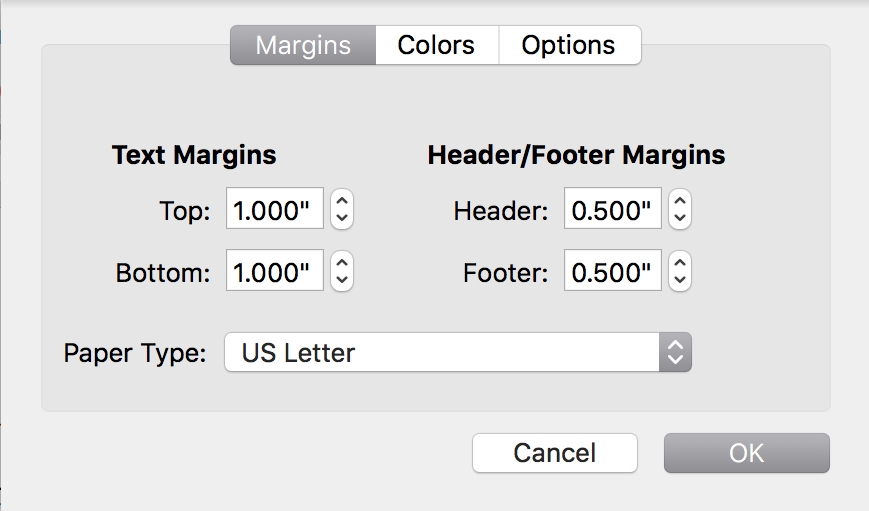
Task: Increase the Header margin with up arrow
Action: (x=680, y=200)
